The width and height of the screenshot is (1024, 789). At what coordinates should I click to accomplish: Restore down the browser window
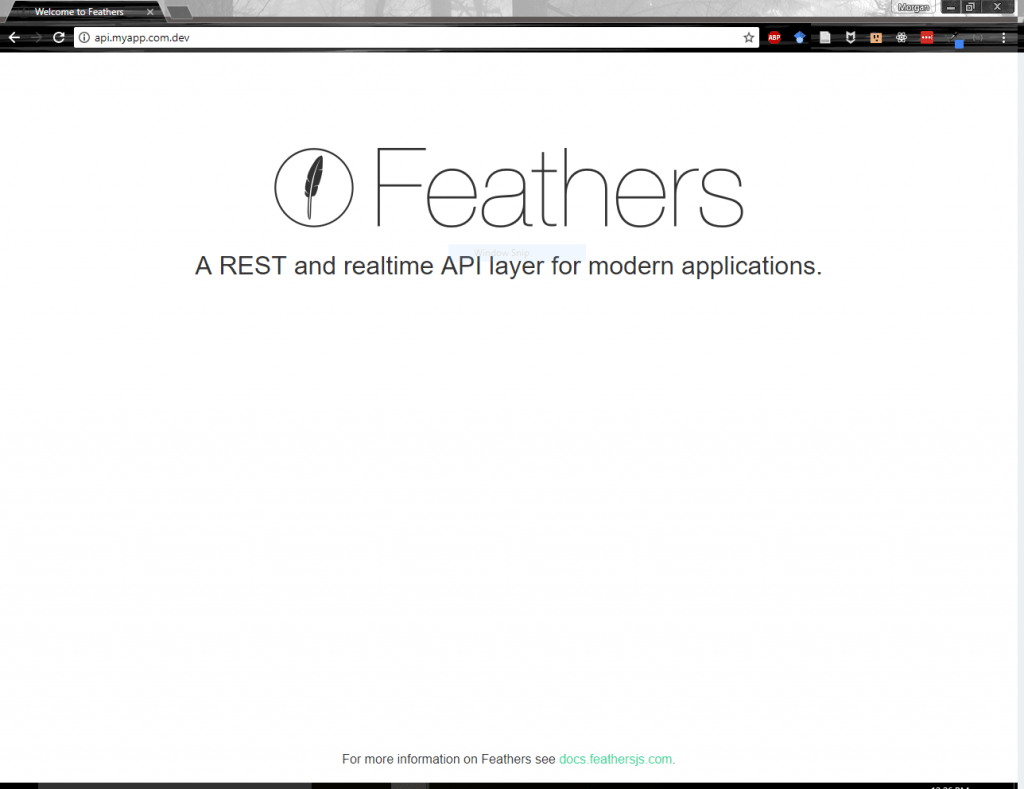coord(970,7)
